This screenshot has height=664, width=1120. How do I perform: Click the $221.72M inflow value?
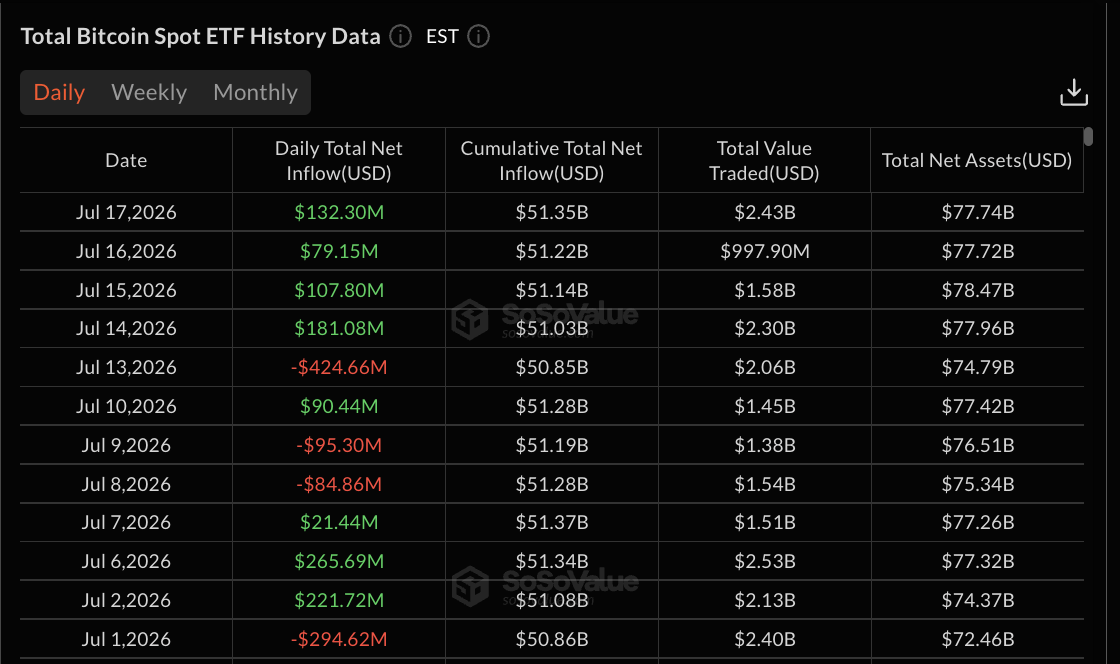coord(339,600)
